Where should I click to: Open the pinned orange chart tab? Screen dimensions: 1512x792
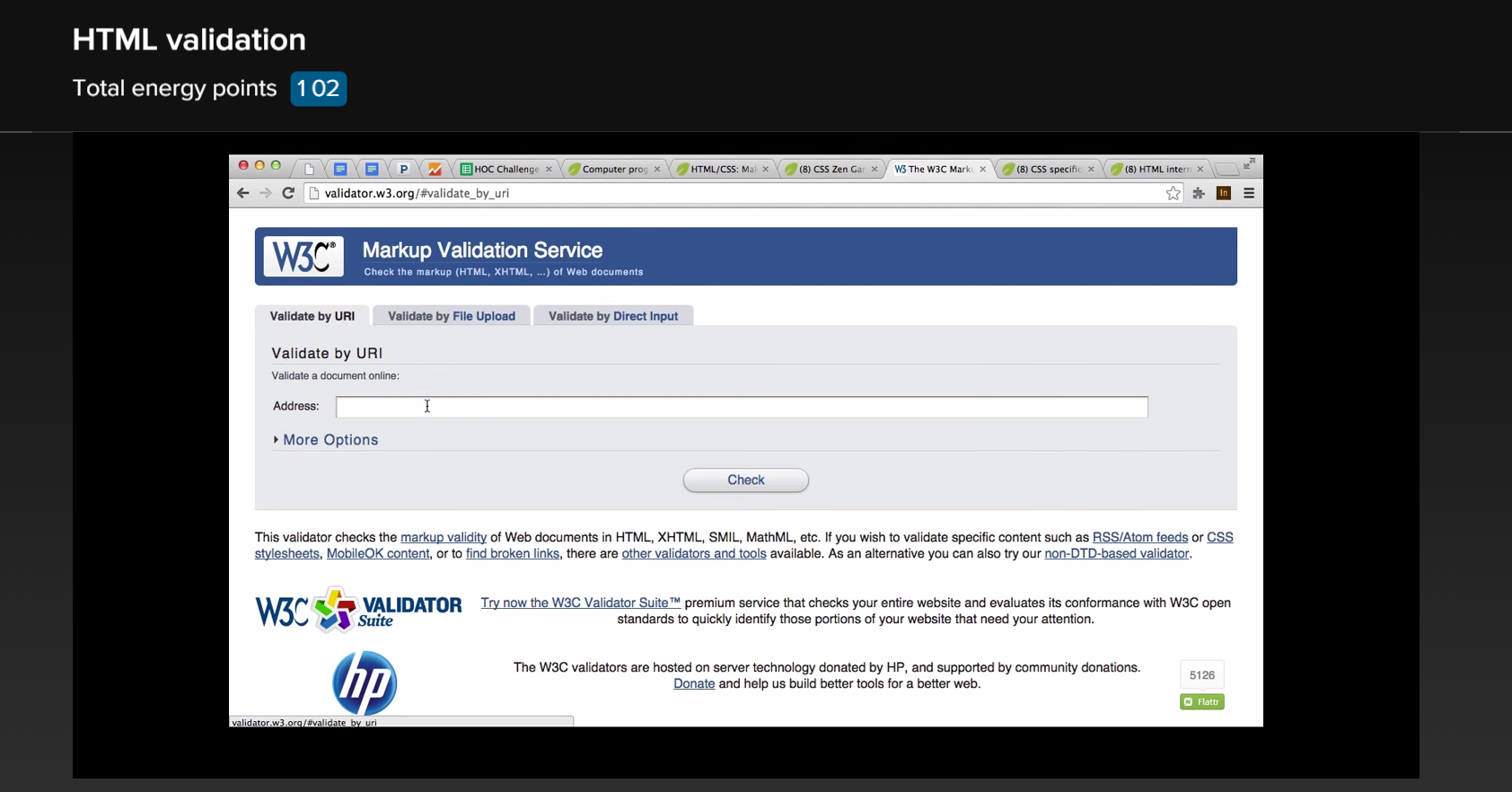tap(435, 169)
